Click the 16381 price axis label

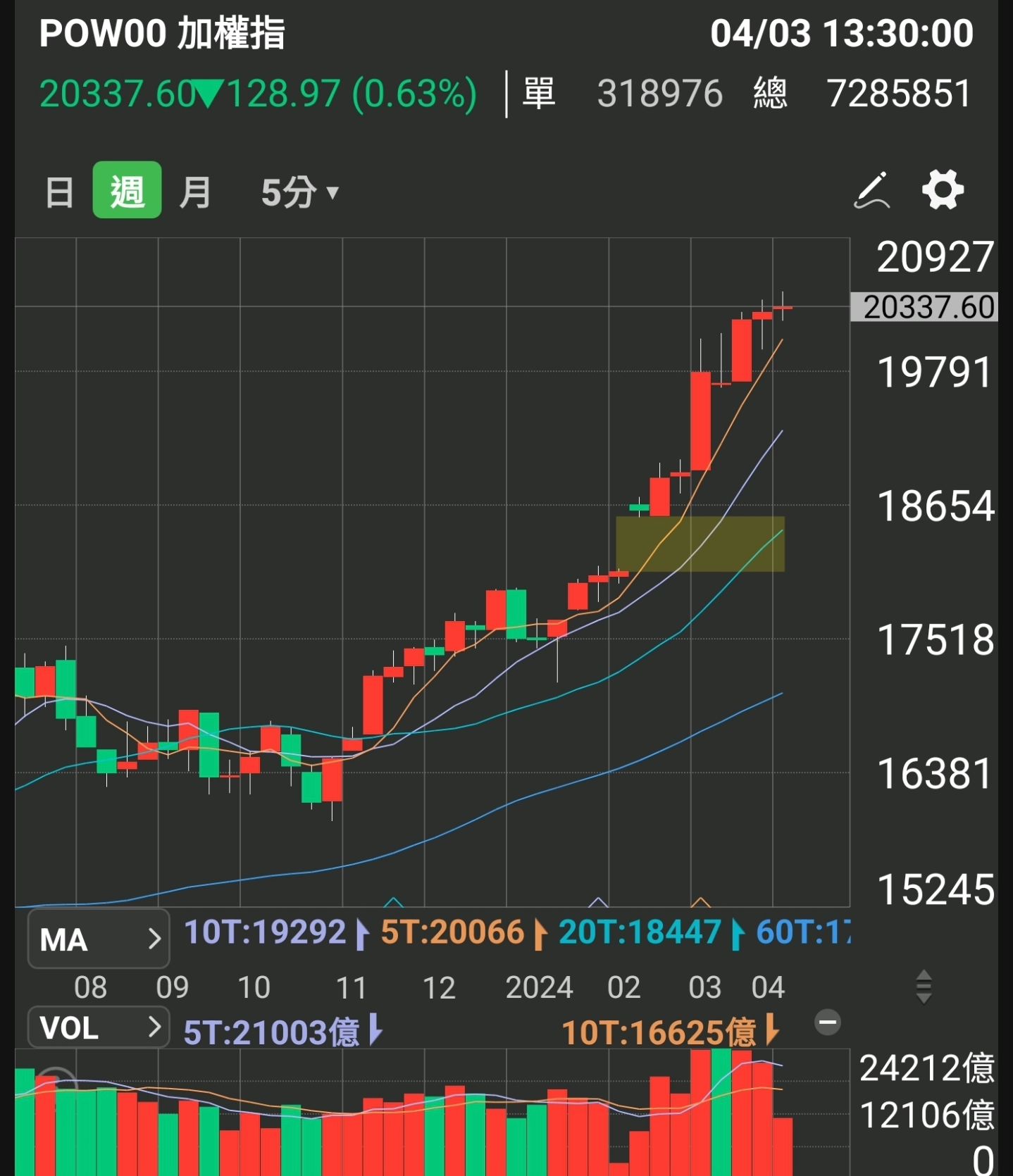point(936,774)
